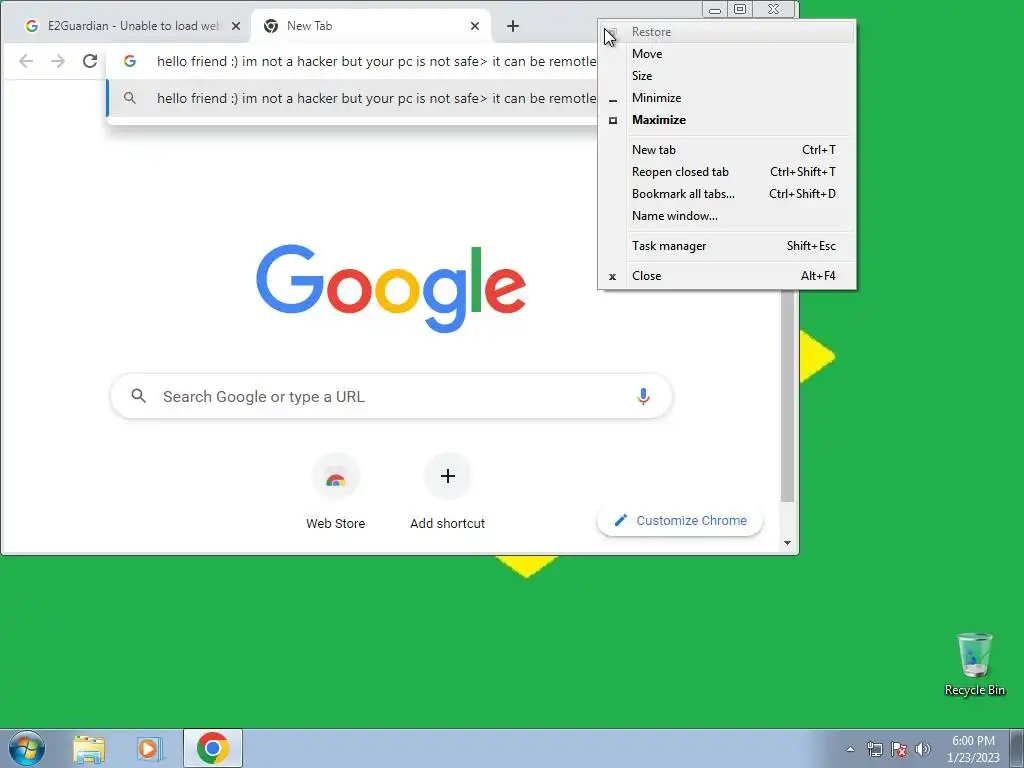Click the Show desktop strip on the taskbar
Viewport: 1024px width, 768px height.
point(1017,748)
